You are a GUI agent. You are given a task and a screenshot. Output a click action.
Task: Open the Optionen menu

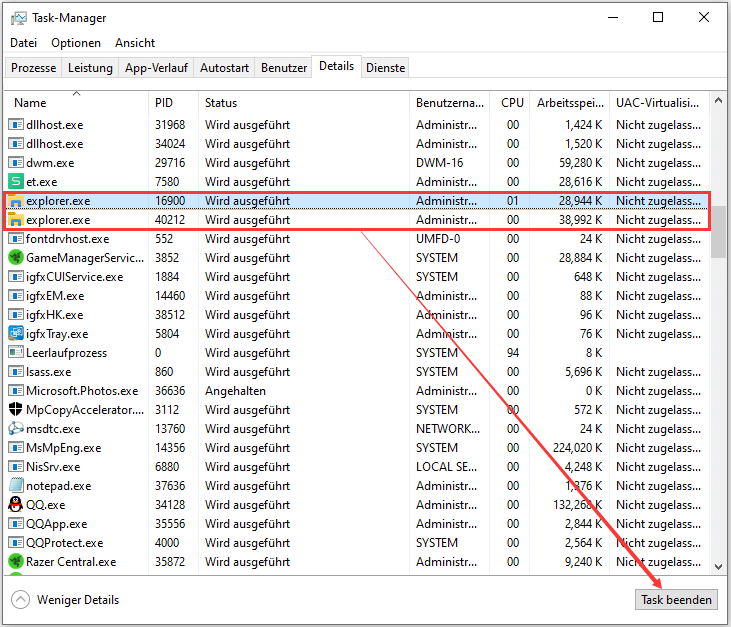76,43
